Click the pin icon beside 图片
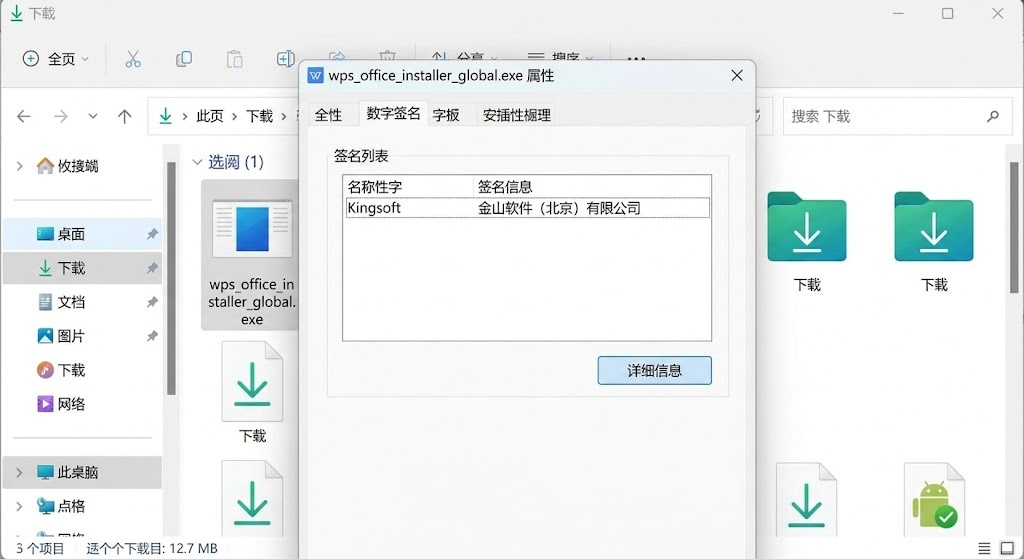Screen dimensions: 1024x559 [x=152, y=336]
